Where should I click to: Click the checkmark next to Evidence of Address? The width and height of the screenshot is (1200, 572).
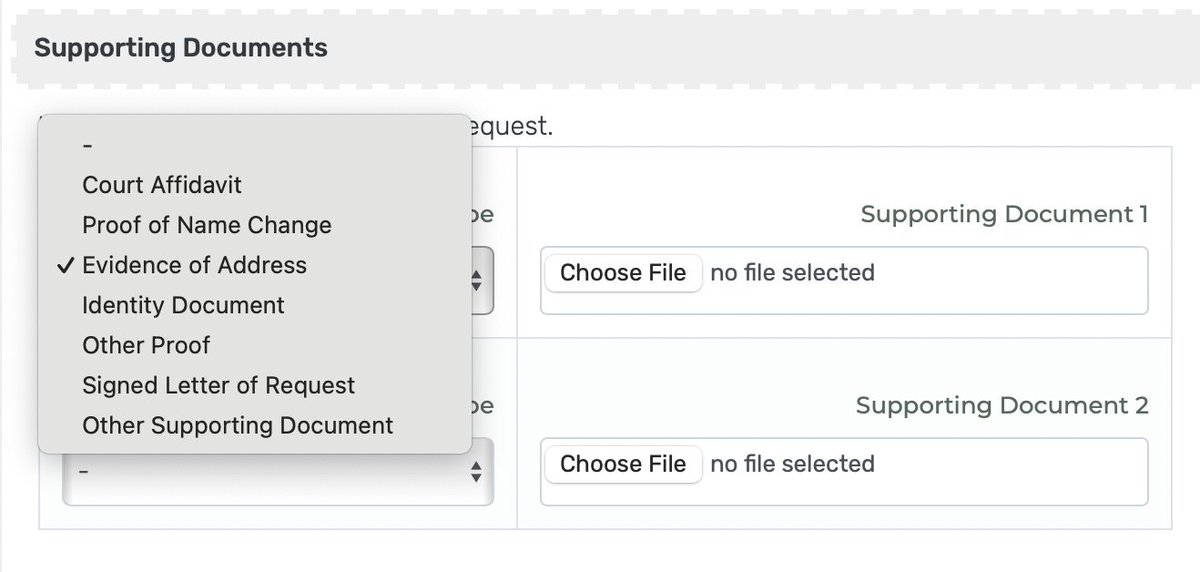(x=65, y=265)
